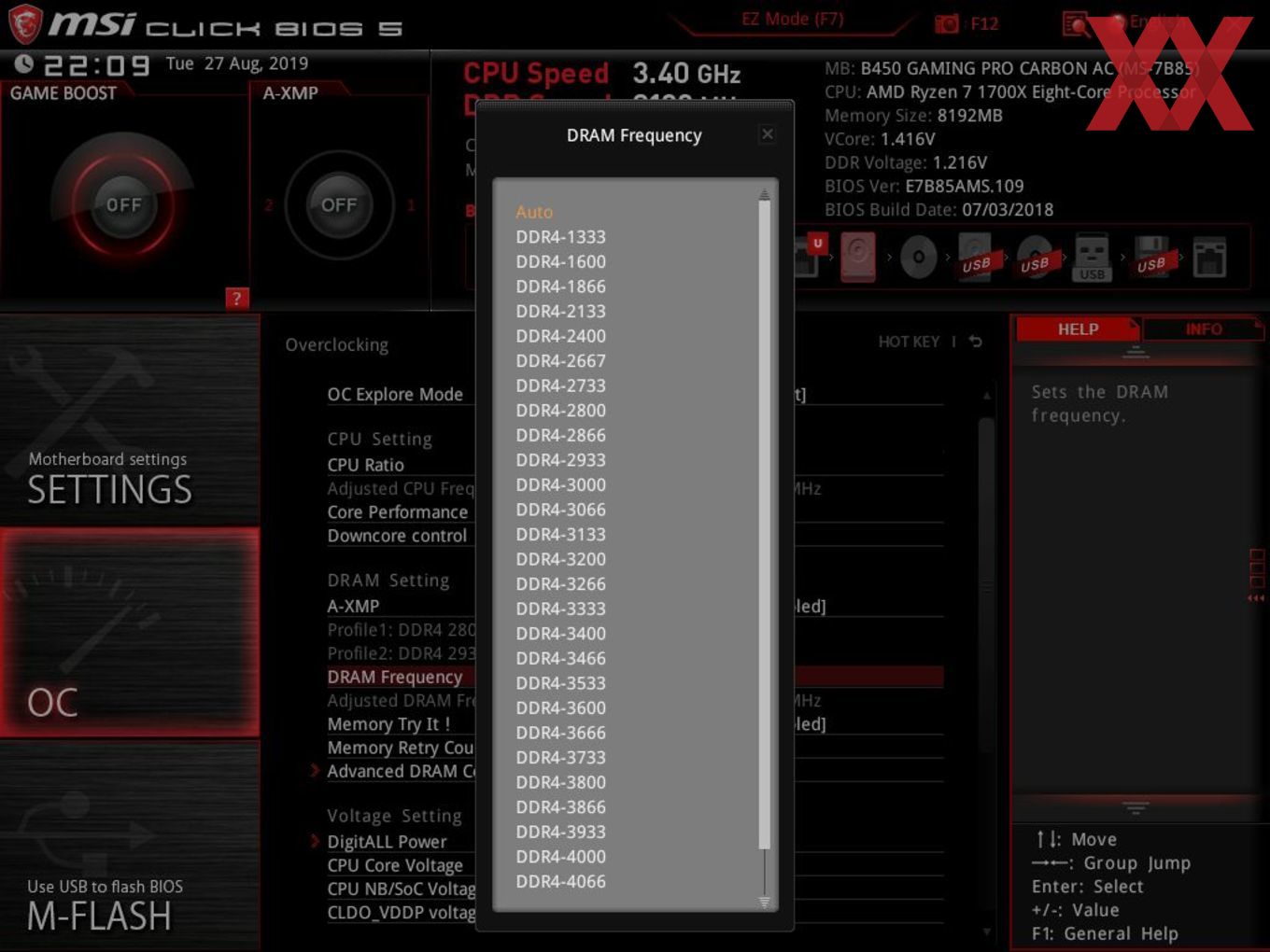Switch to the HELP tab

pyautogui.click(x=1078, y=329)
